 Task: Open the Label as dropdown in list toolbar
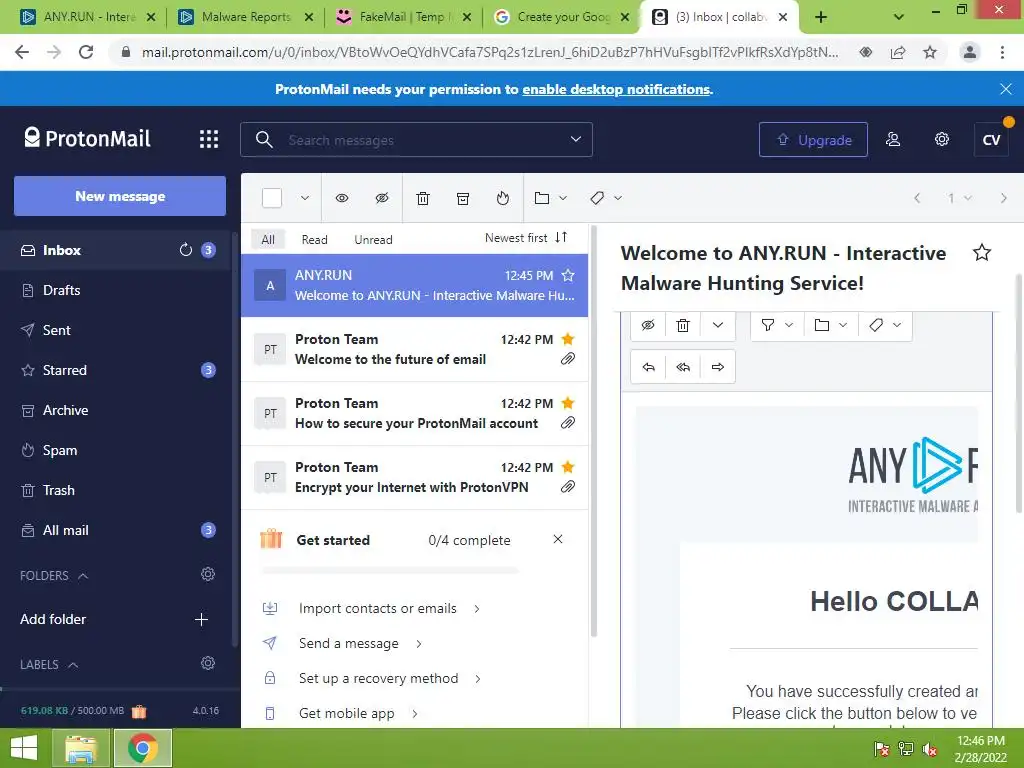tap(605, 198)
